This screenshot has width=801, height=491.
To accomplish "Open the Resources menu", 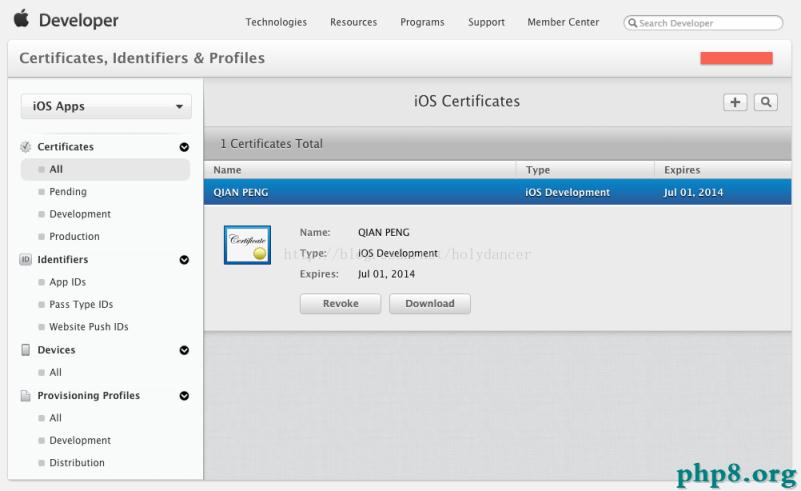I will pyautogui.click(x=354, y=22).
